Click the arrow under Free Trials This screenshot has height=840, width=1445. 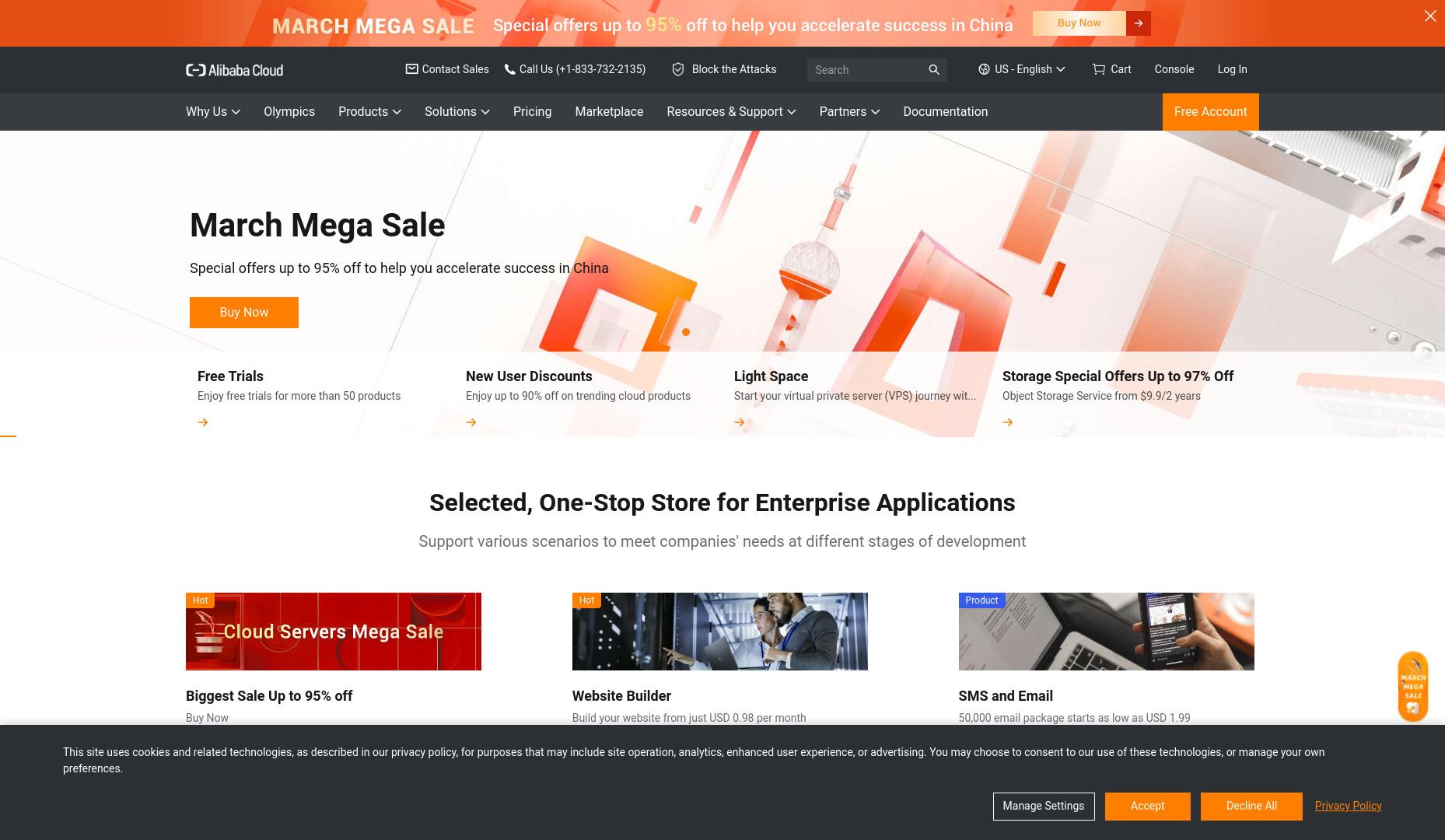[203, 422]
